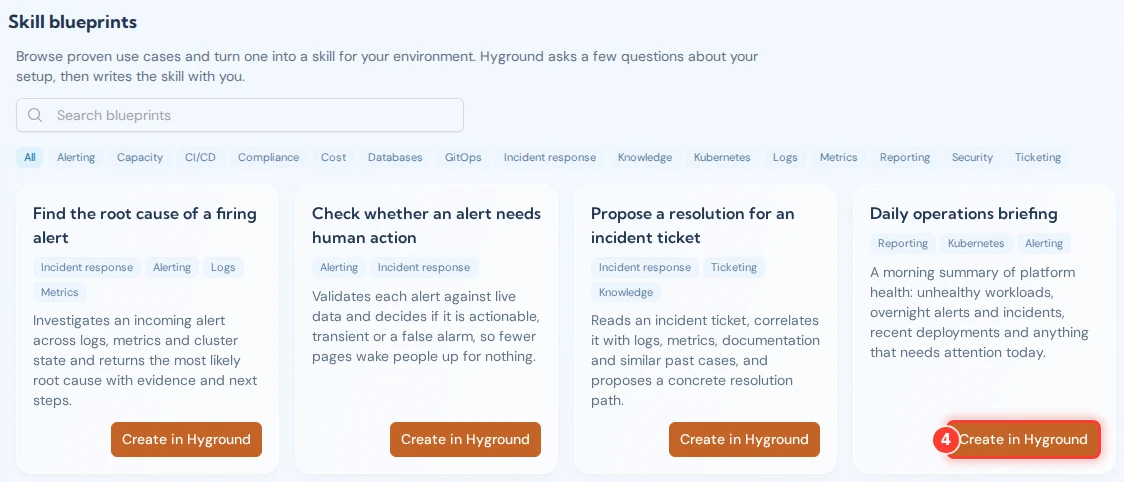The height and width of the screenshot is (482, 1124).
Task: Filter by Knowledge chip in filter bar
Action: point(644,157)
